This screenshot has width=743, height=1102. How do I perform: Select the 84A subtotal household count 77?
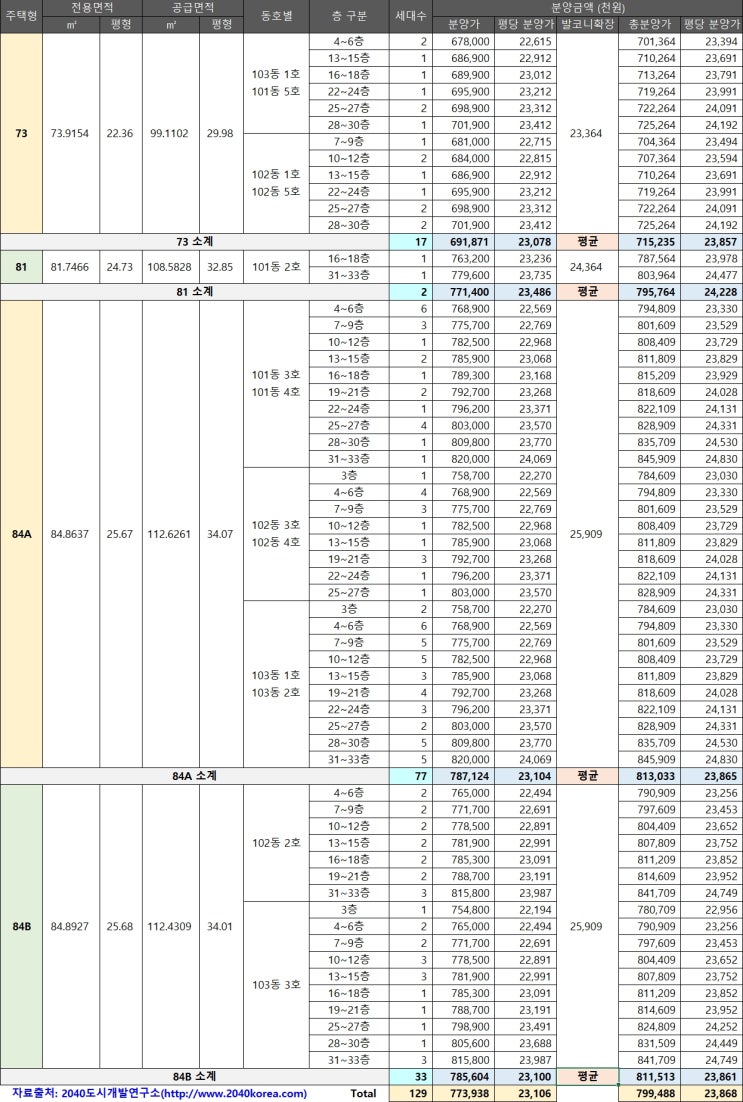click(411, 776)
